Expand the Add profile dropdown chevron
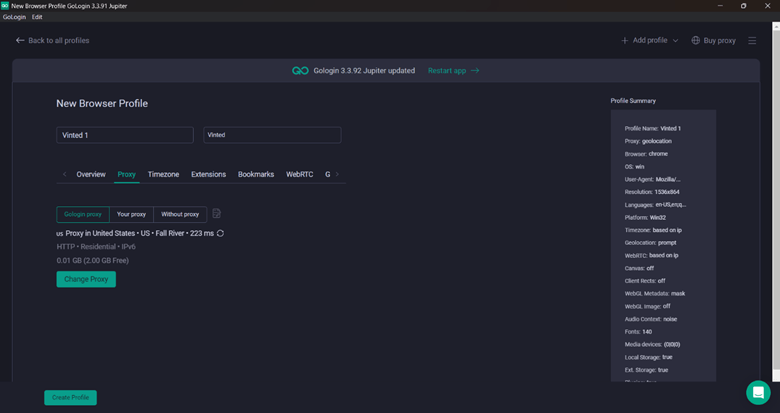Image resolution: width=780 pixels, height=413 pixels. click(x=676, y=41)
